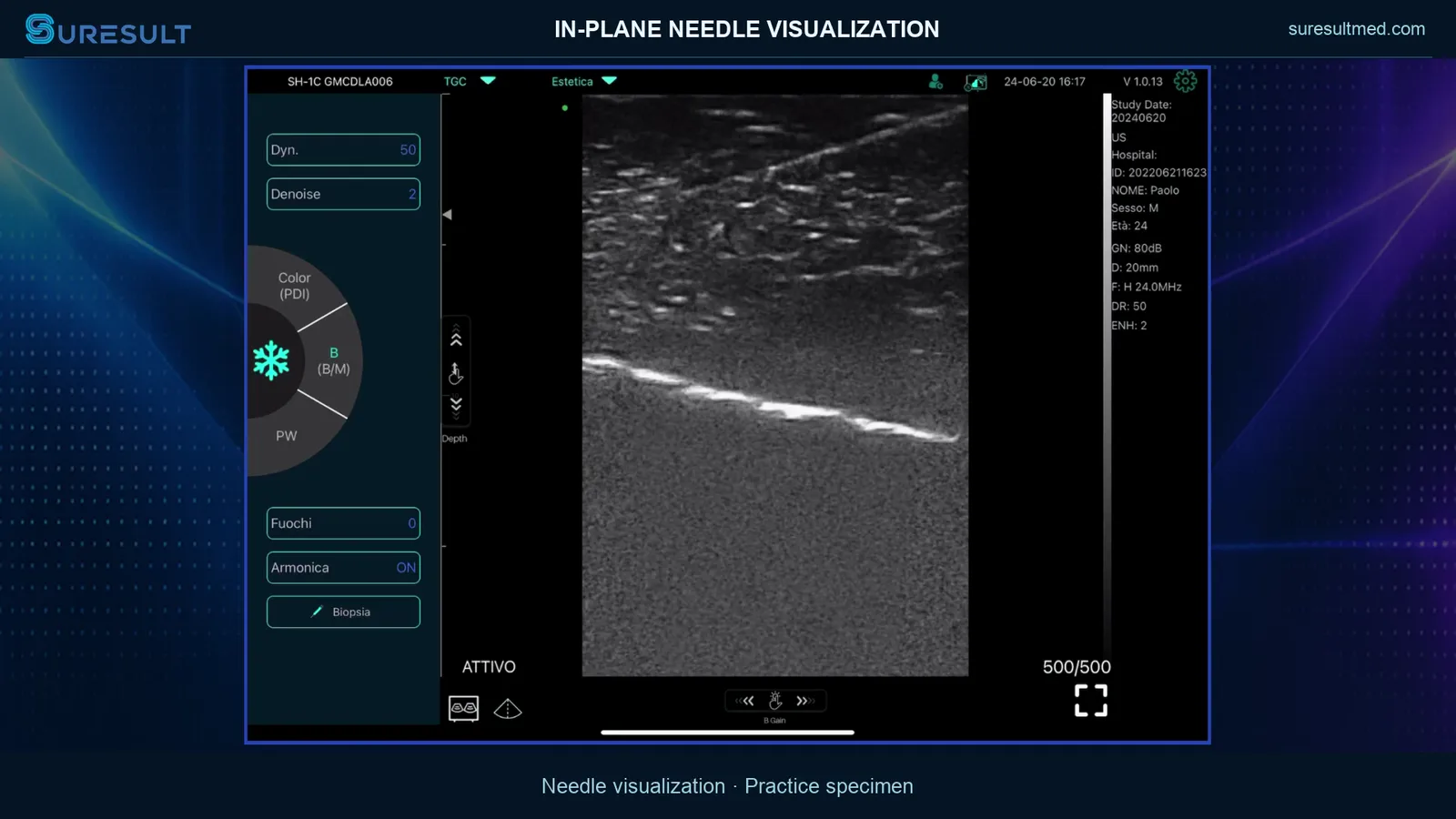The height and width of the screenshot is (819, 1456).
Task: Click the date 24-06-20 16:17
Action: [x=1045, y=81]
